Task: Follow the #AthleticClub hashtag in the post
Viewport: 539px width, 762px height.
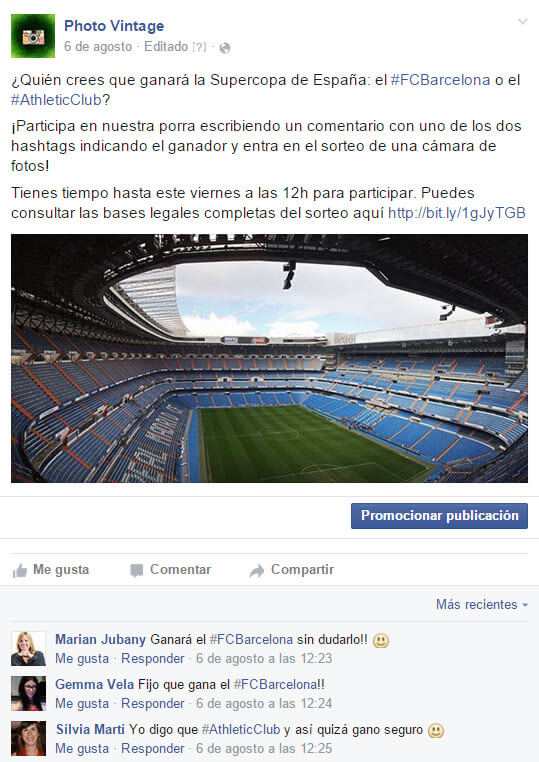Action: click(x=56, y=100)
